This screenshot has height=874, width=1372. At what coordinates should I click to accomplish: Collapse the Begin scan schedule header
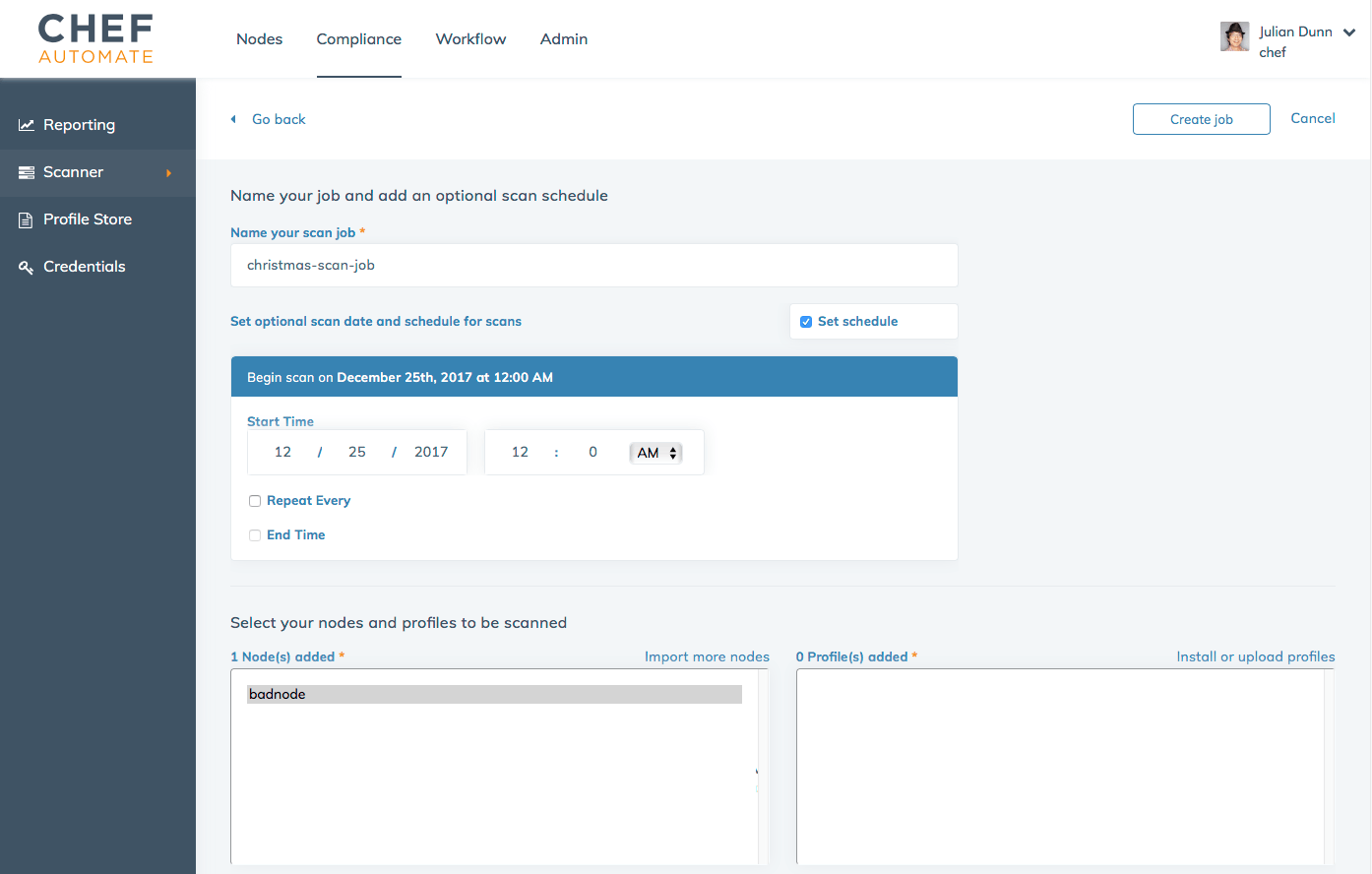tap(593, 376)
